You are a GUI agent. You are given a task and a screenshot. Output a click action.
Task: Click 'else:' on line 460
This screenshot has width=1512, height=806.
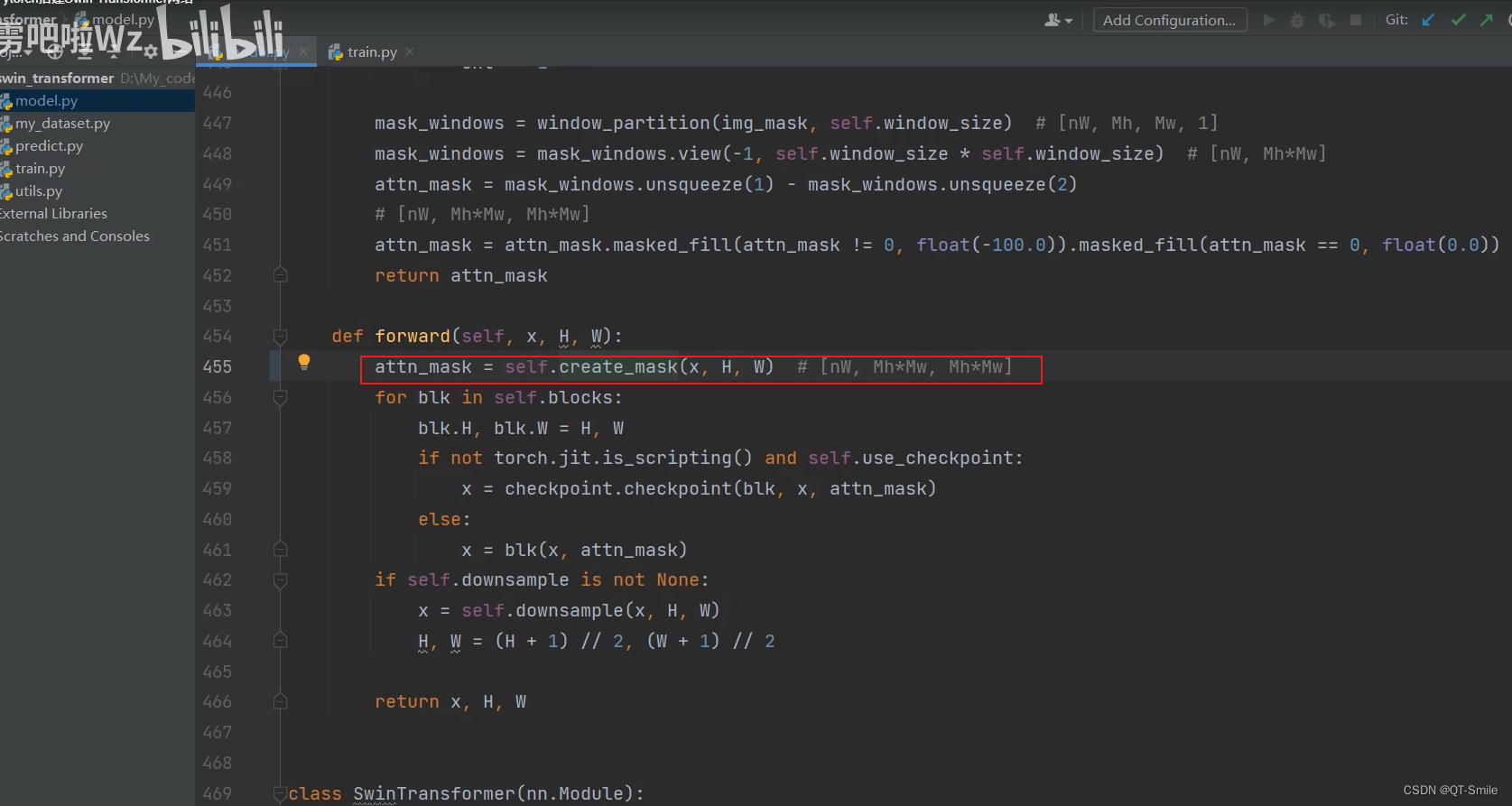(x=444, y=519)
